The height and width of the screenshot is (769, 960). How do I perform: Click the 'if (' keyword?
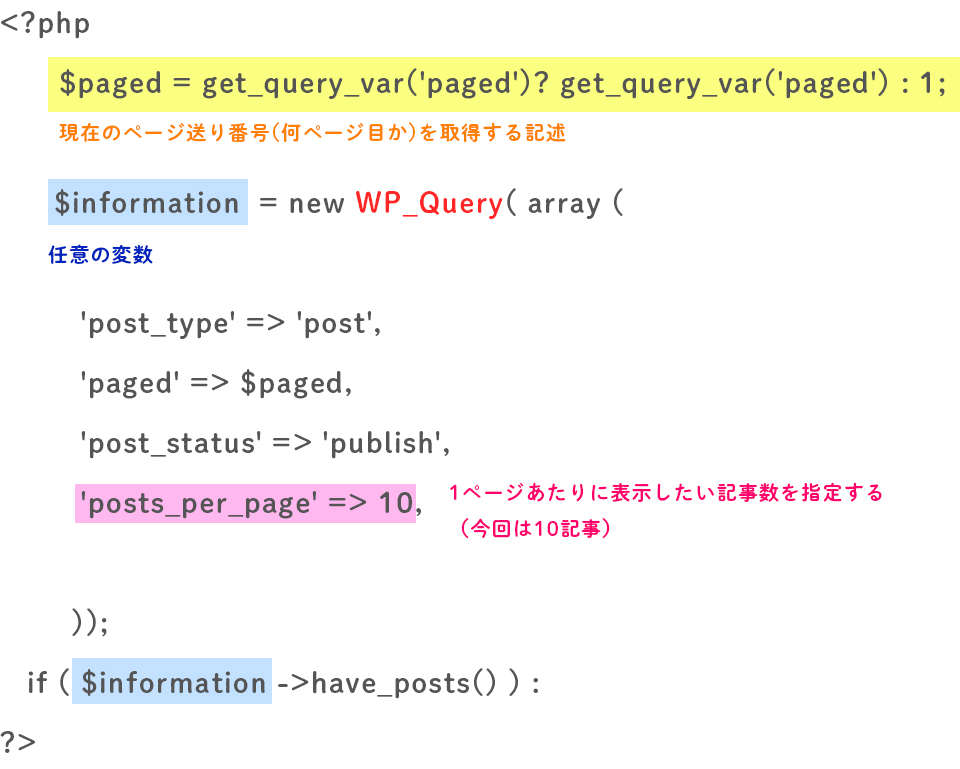[47, 683]
